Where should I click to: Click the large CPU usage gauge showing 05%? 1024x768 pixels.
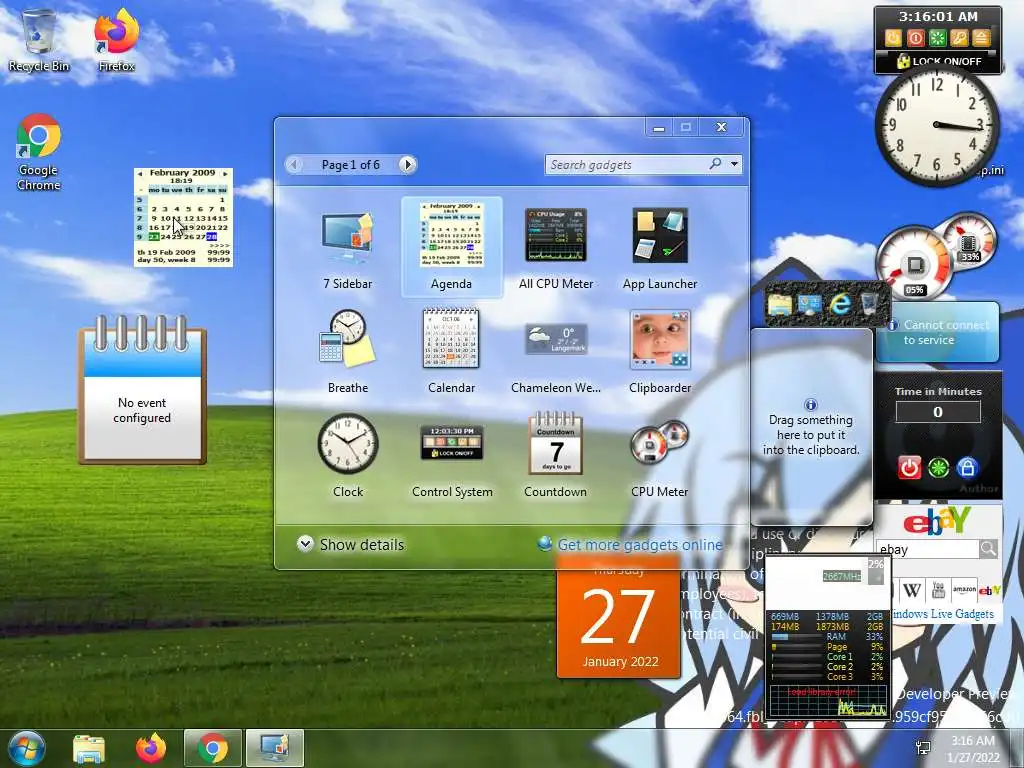tap(914, 263)
